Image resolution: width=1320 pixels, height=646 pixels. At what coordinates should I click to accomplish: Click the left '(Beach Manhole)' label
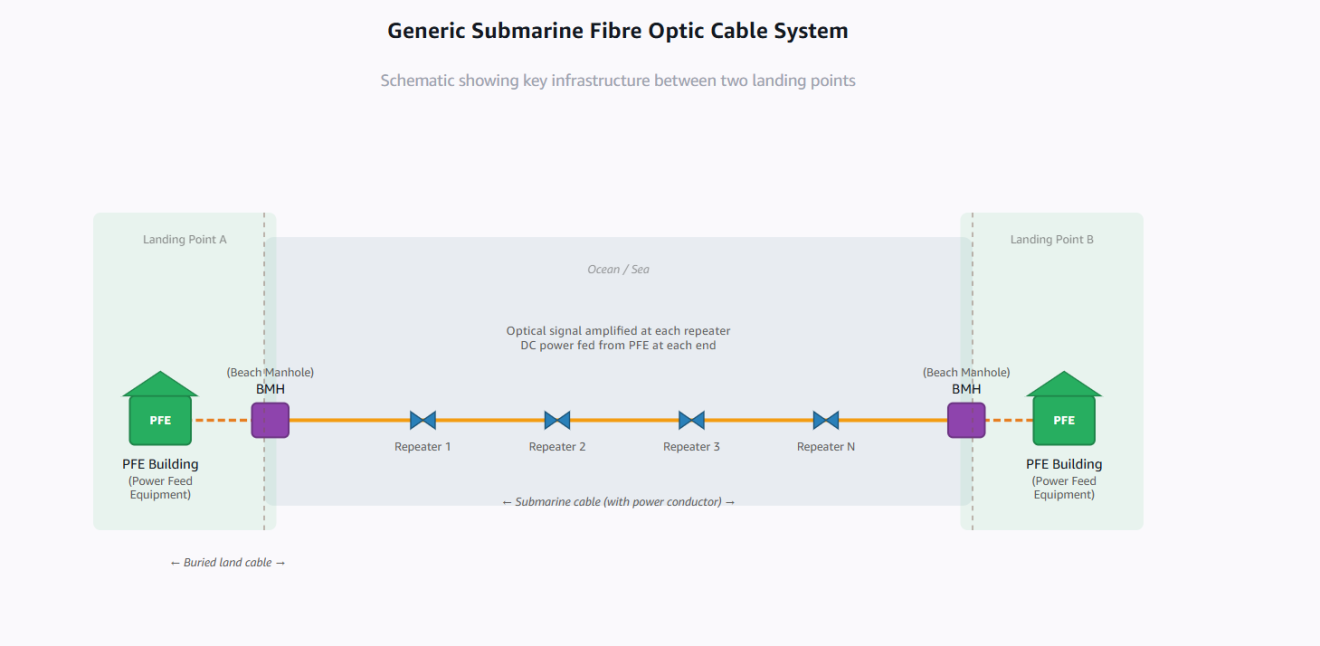point(270,373)
